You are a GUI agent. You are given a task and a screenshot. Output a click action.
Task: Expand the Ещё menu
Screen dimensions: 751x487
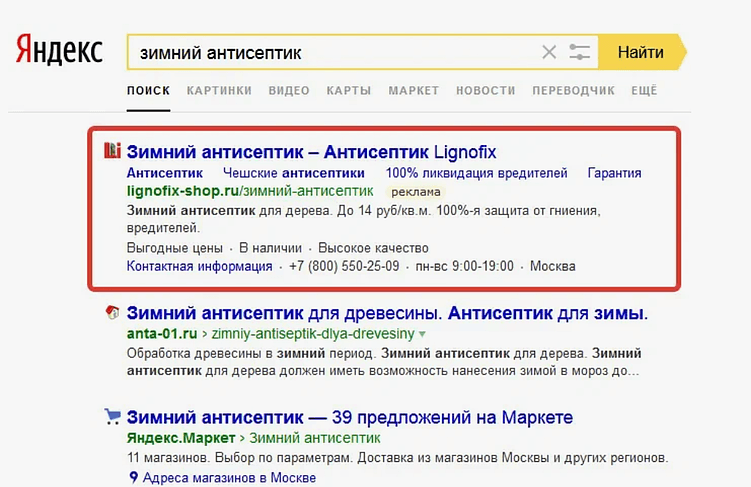point(644,91)
